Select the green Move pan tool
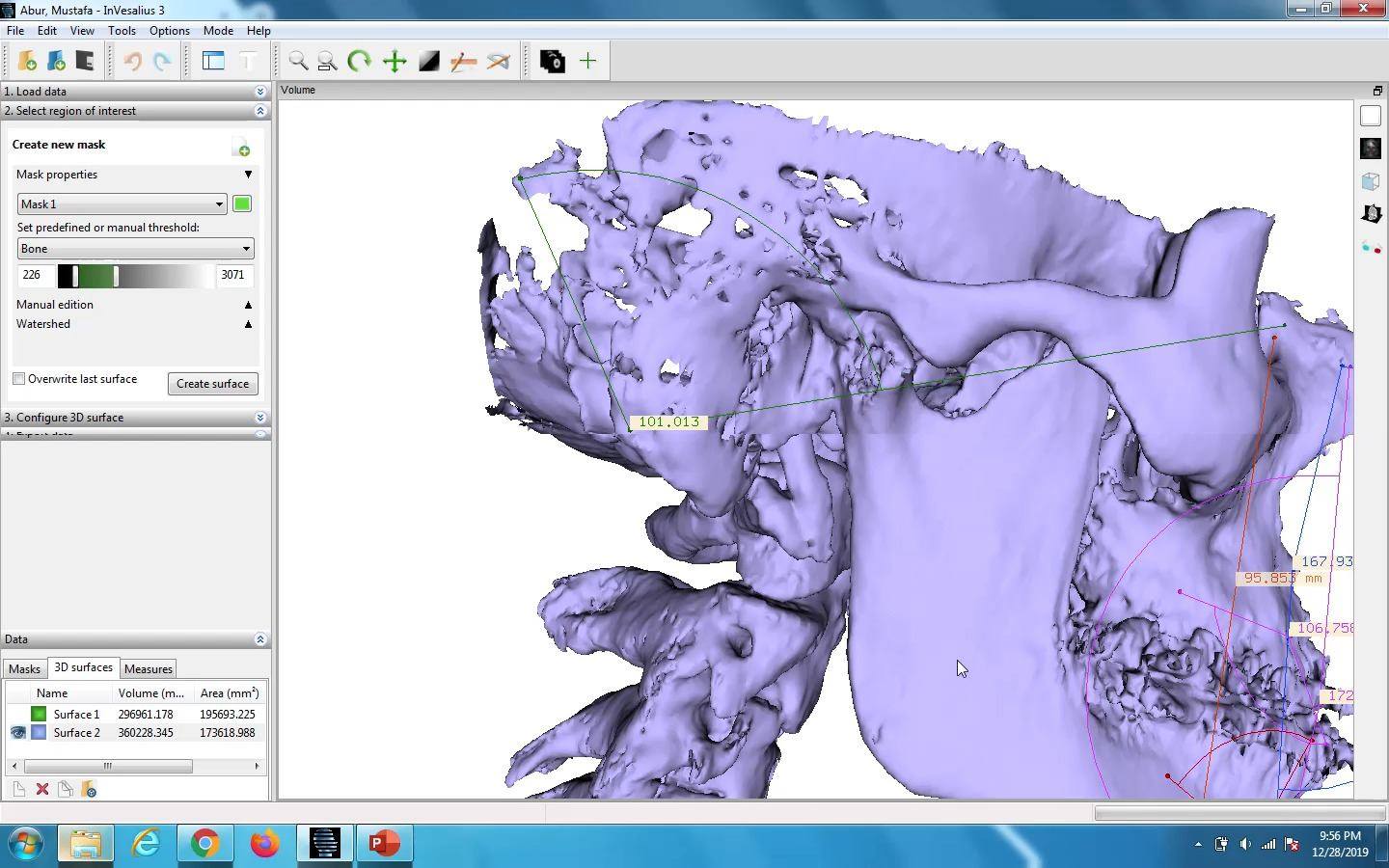 [x=395, y=62]
